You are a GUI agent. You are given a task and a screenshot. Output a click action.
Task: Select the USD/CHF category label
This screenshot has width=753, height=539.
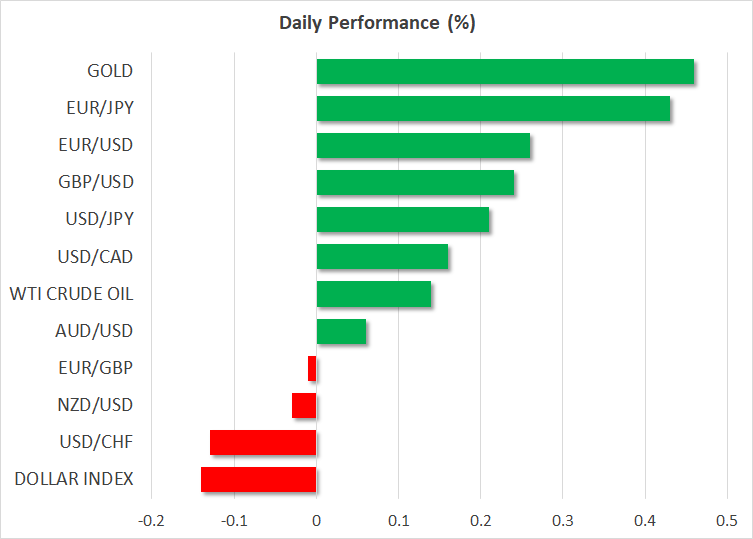tap(98, 442)
